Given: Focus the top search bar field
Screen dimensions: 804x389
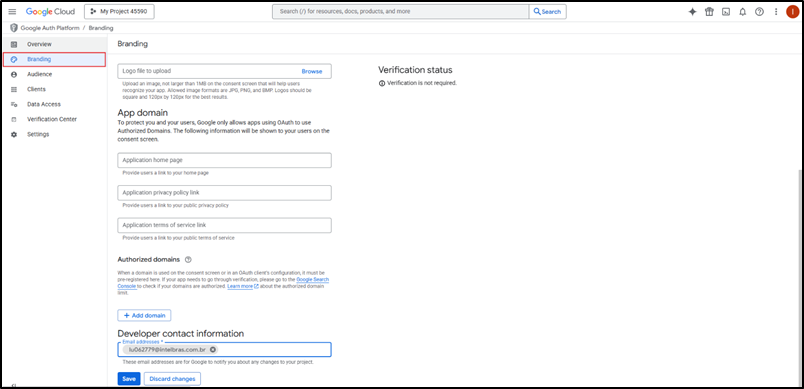Looking at the screenshot, I should tap(400, 11).
